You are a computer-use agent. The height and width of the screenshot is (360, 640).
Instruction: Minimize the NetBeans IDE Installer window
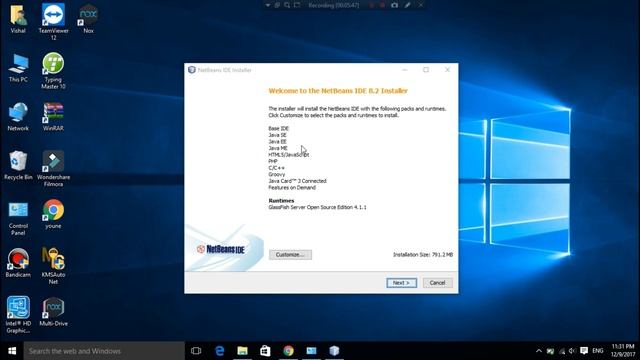(405, 70)
